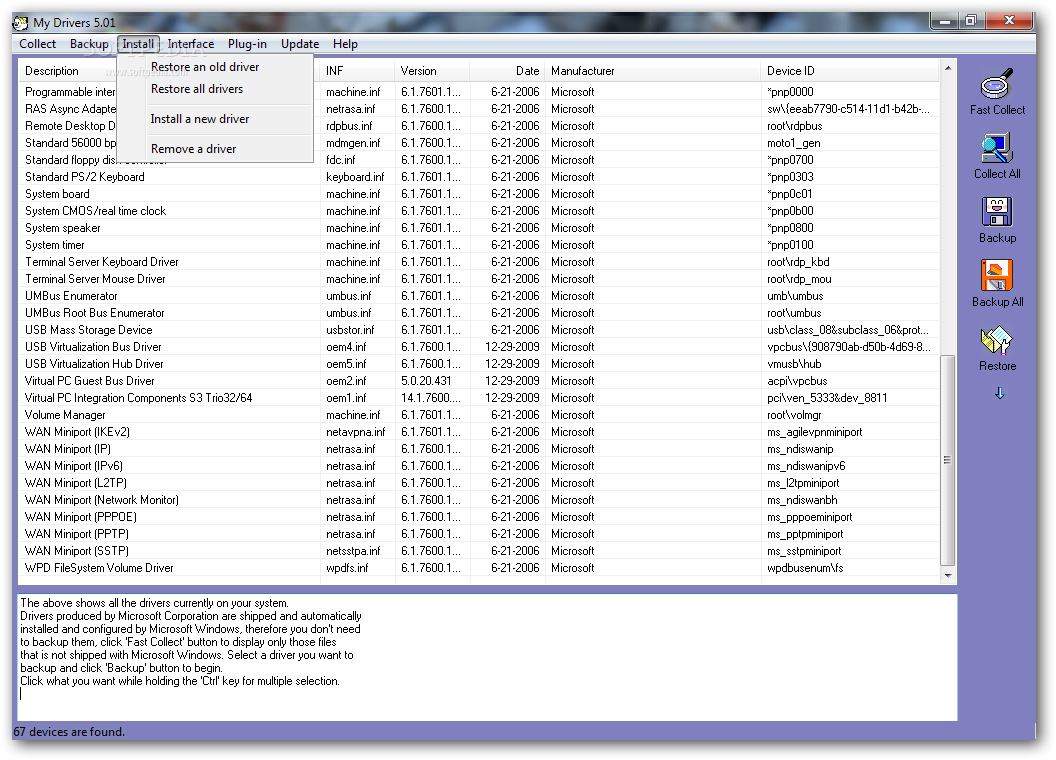Click the Collect All computer icon

997,147
